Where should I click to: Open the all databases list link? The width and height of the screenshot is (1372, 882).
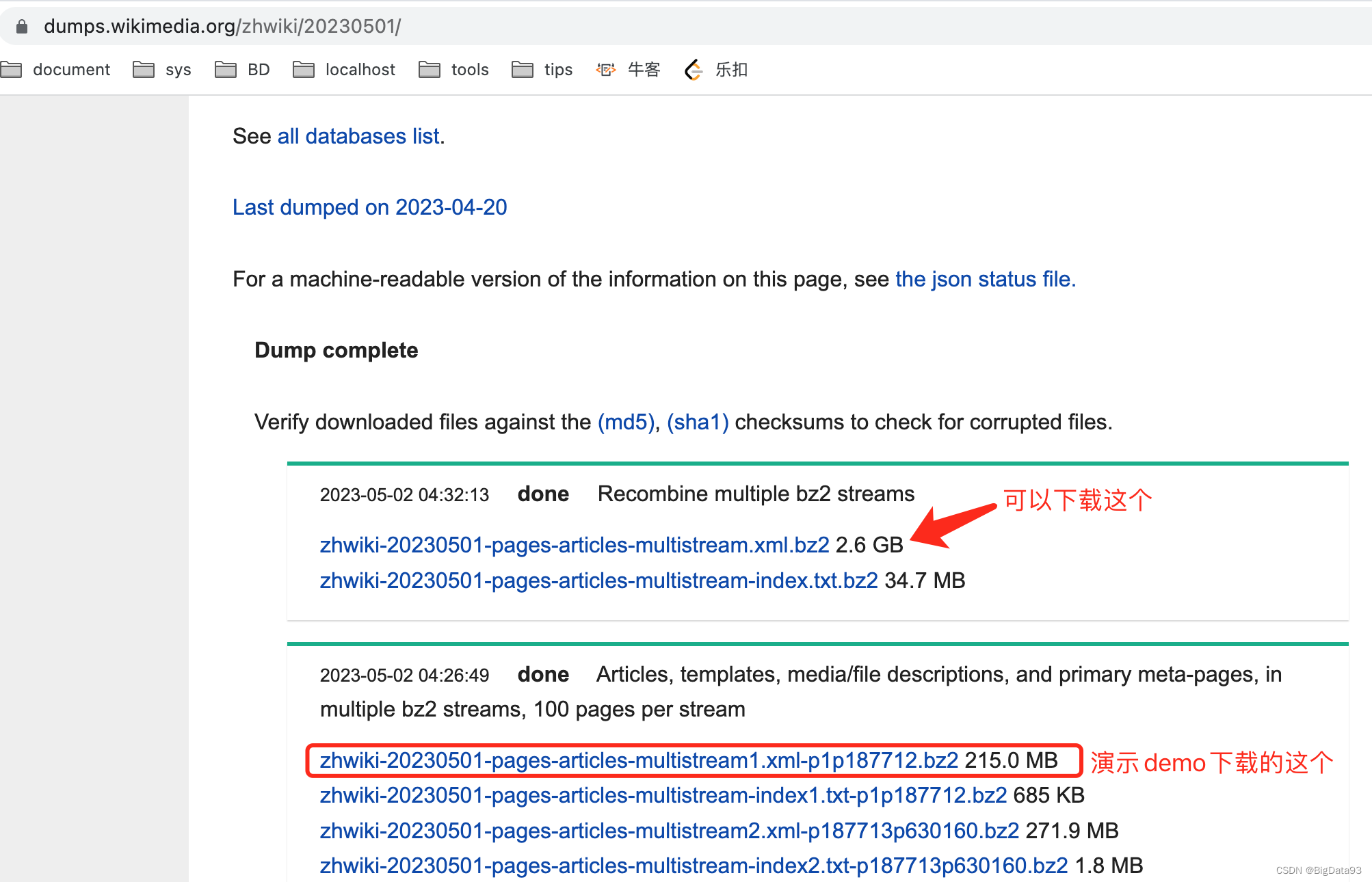coord(358,136)
